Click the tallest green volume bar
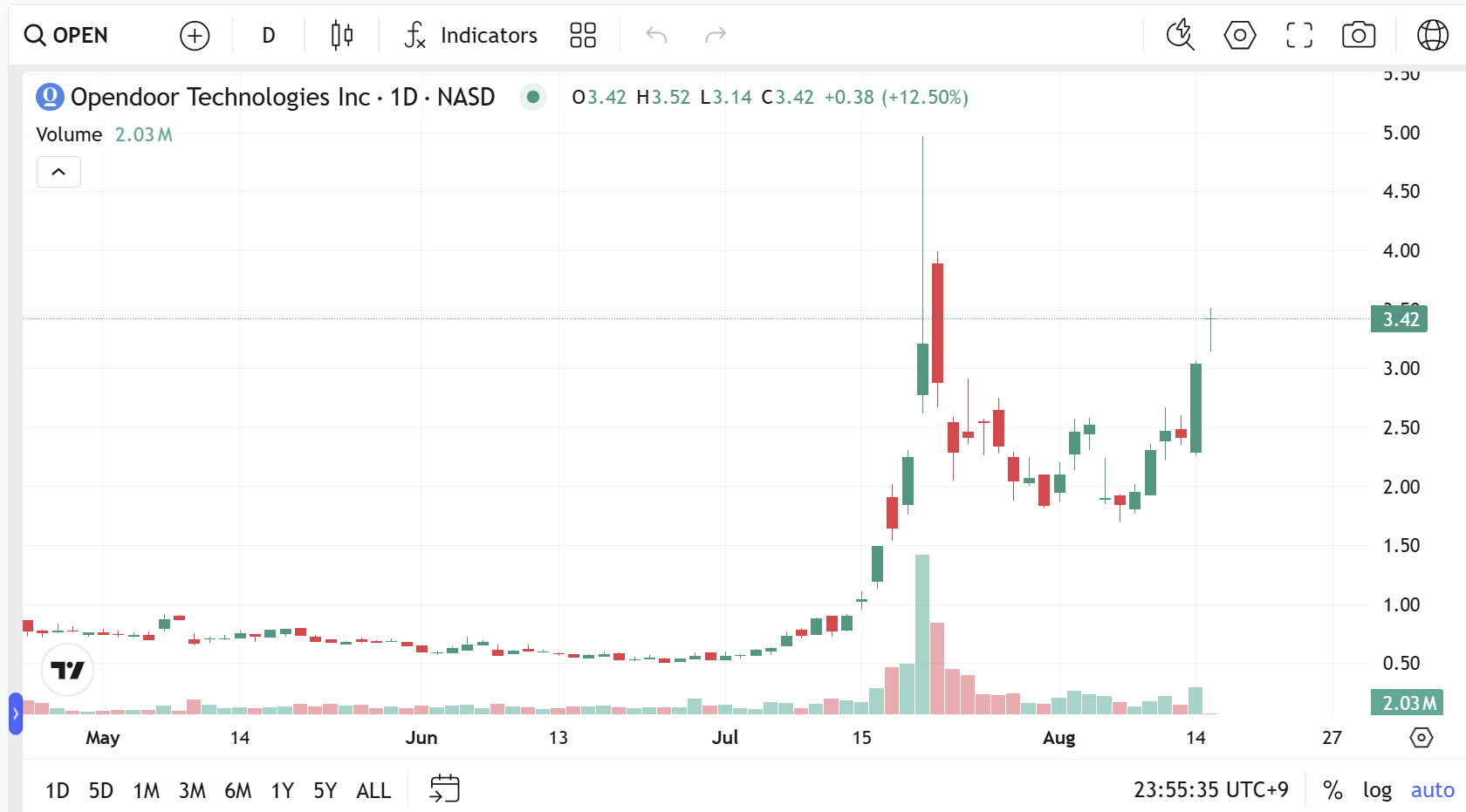The image size is (1466, 812). pyautogui.click(x=921, y=634)
